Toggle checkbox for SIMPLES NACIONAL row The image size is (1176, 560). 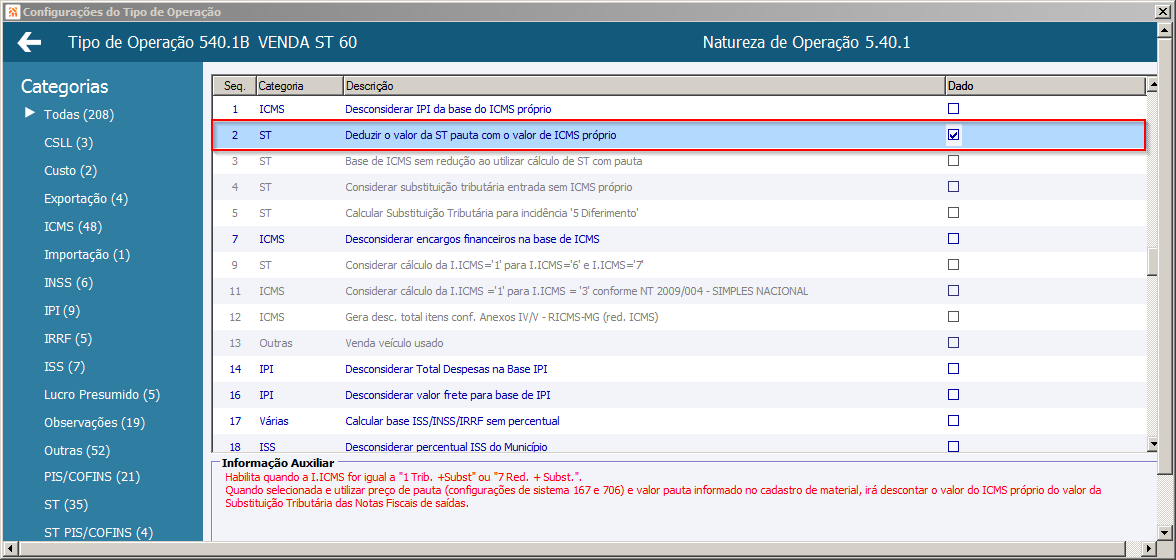pyautogui.click(x=953, y=291)
